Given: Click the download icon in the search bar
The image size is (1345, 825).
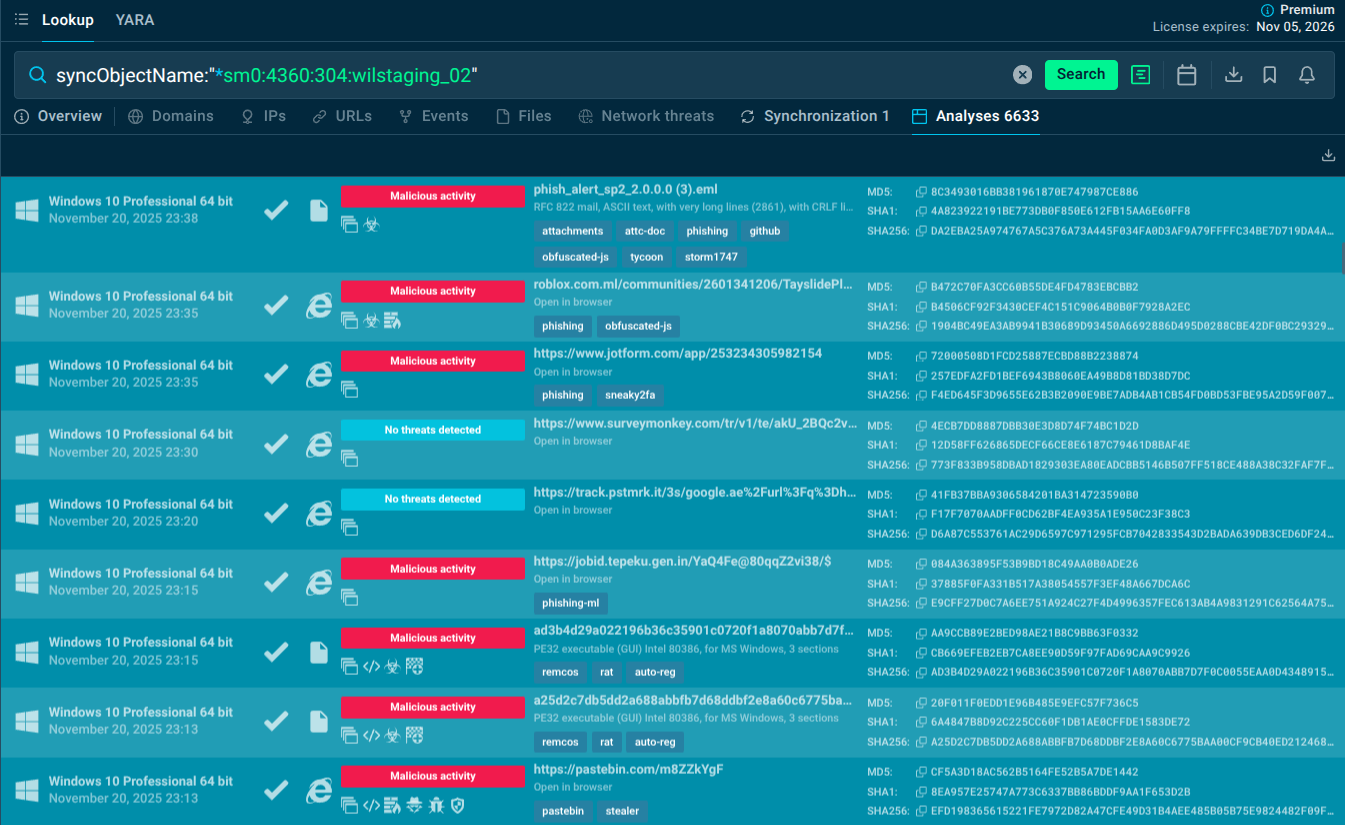Looking at the screenshot, I should (1234, 75).
